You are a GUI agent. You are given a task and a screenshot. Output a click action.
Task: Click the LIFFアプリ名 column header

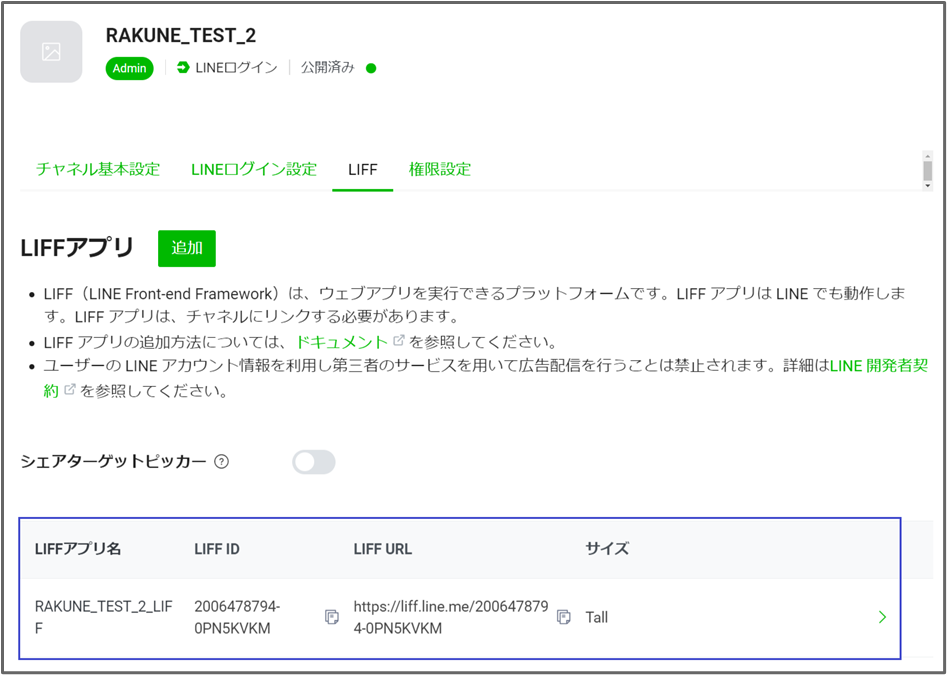pos(79,549)
